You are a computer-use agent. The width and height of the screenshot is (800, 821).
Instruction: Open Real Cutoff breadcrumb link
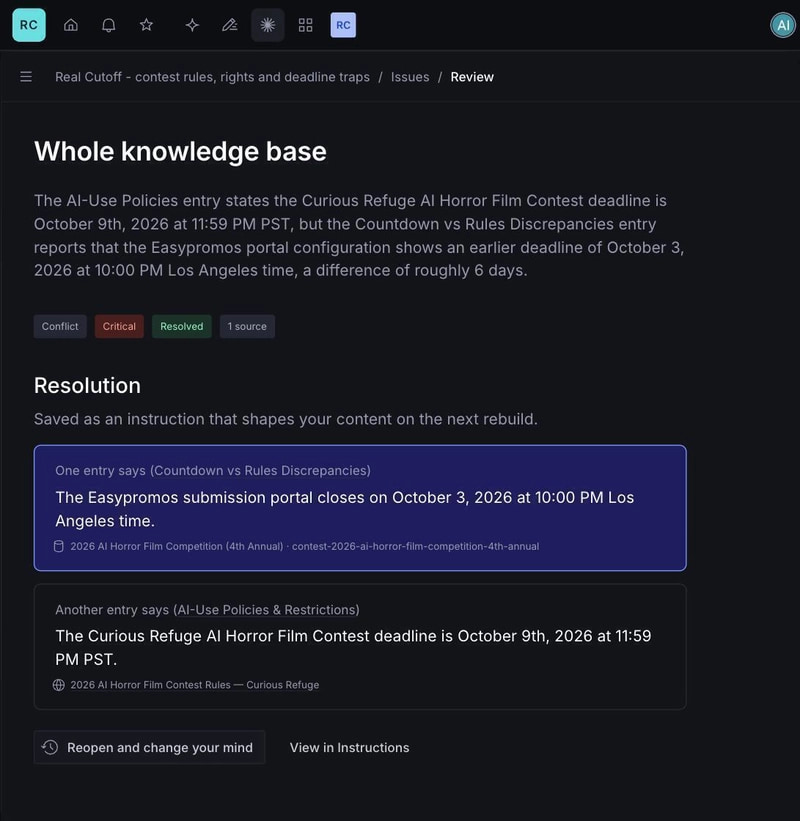pos(212,77)
